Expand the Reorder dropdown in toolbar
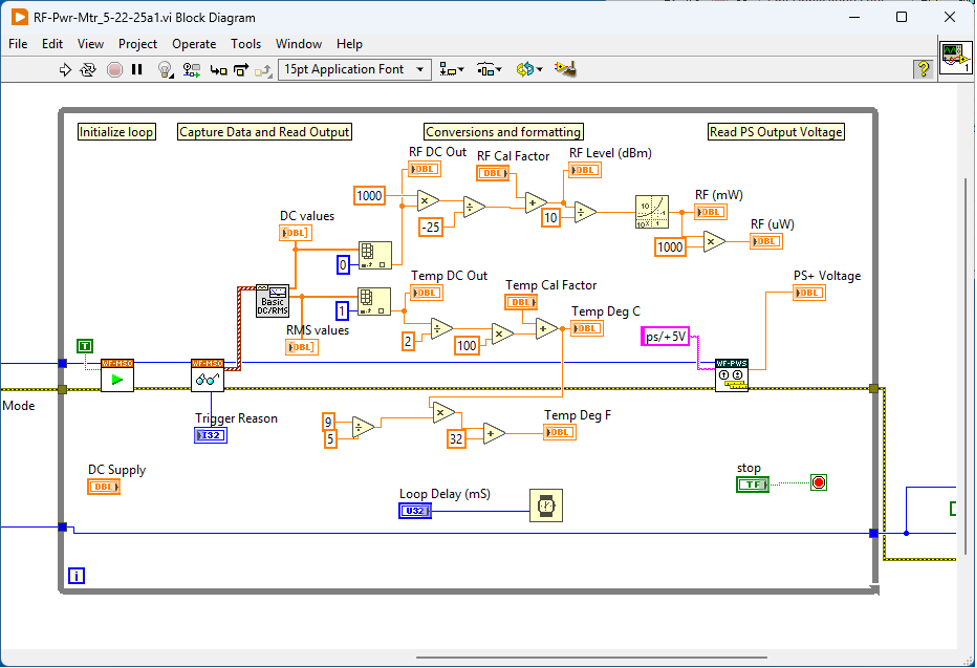Screen dimensions: 977x668 point(529,70)
